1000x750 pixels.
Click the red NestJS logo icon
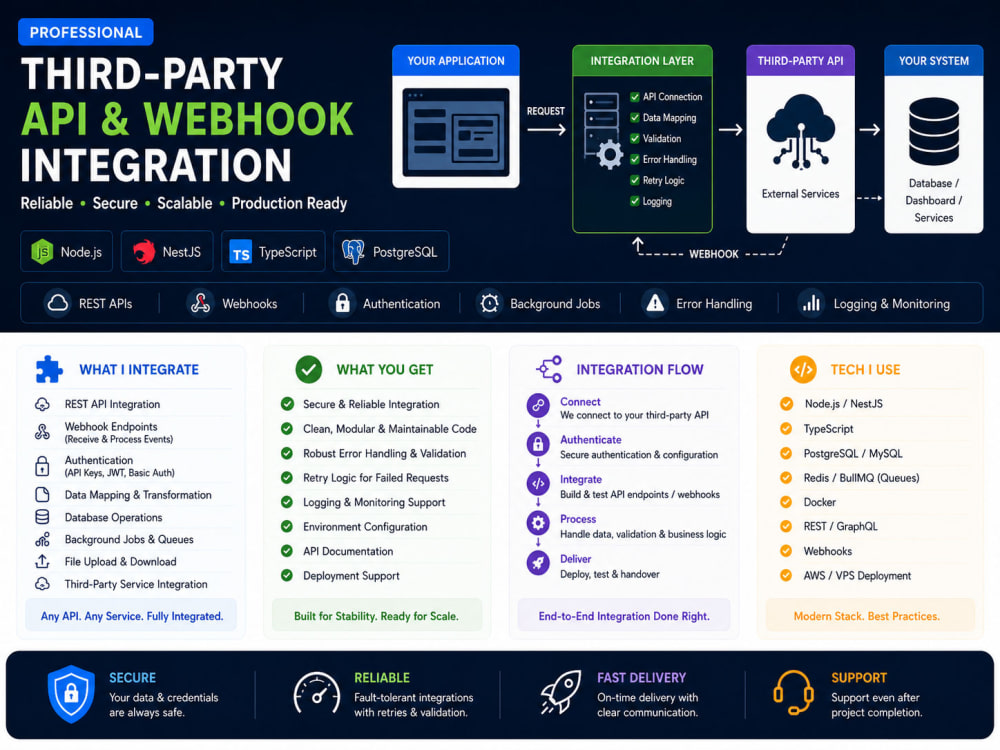(144, 252)
